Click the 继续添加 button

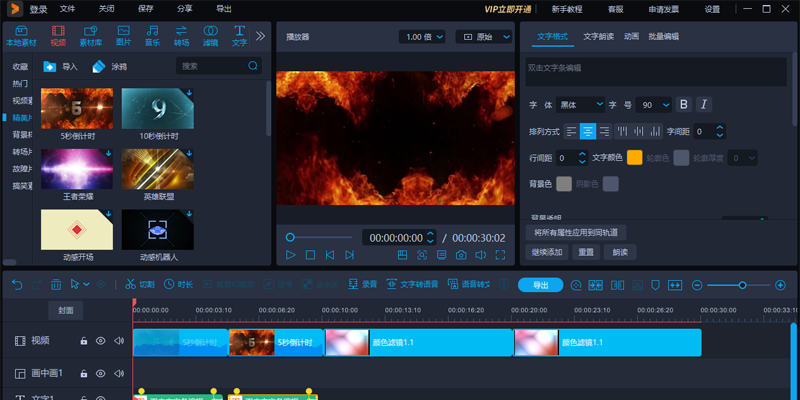point(547,252)
